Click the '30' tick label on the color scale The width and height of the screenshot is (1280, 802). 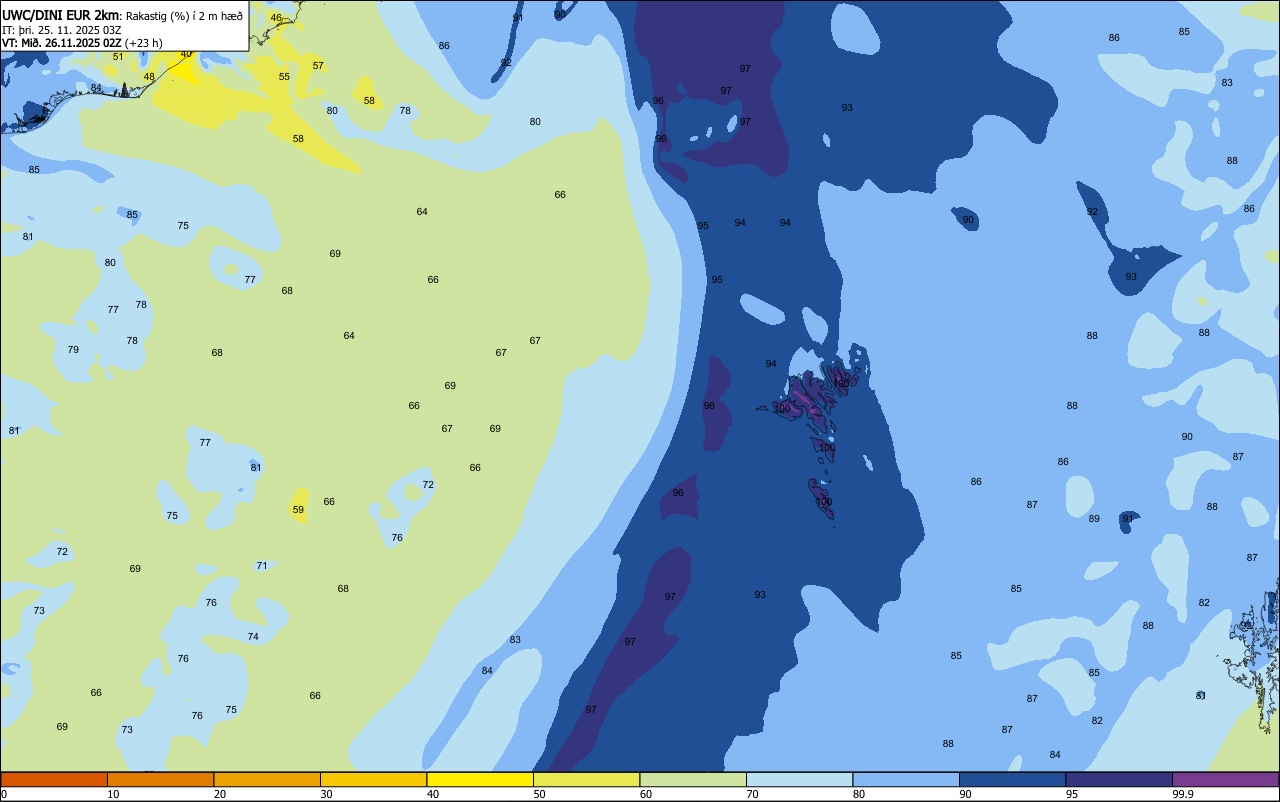pos(326,794)
